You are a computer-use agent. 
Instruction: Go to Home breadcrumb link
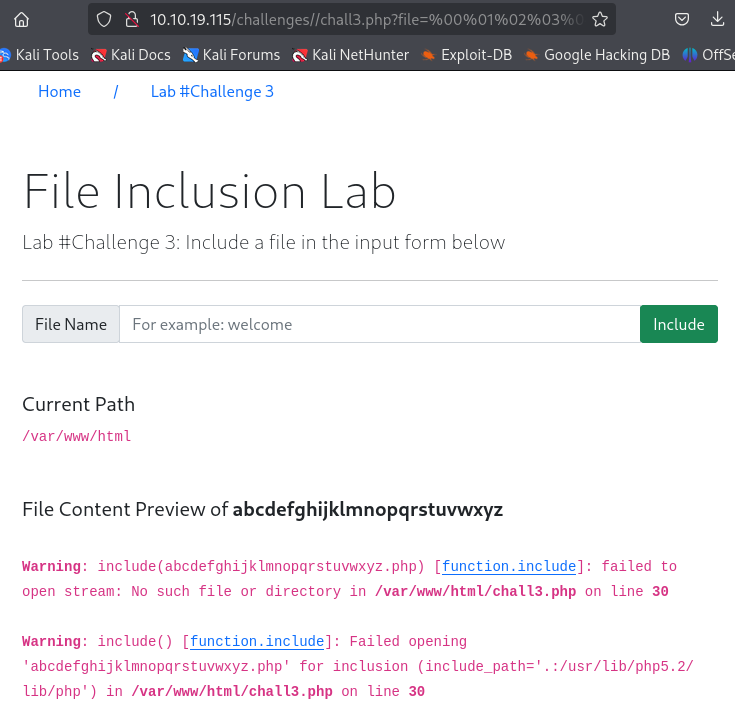pos(60,91)
